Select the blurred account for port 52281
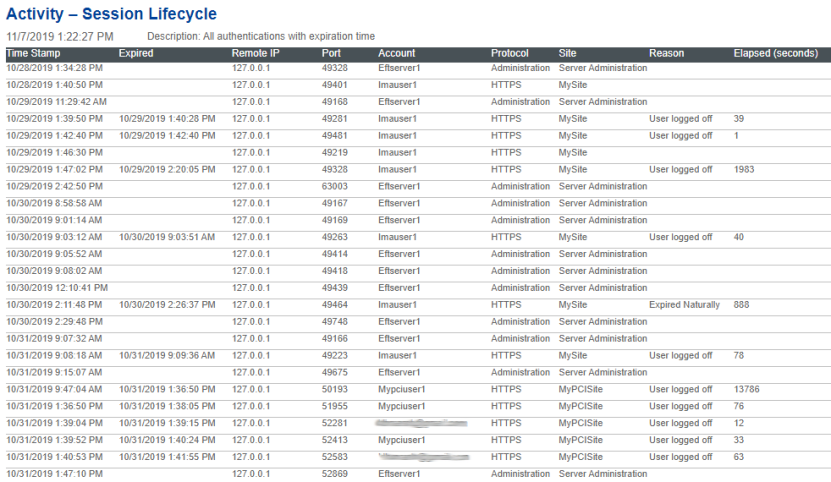This screenshot has height=482, width=831. (x=422, y=424)
